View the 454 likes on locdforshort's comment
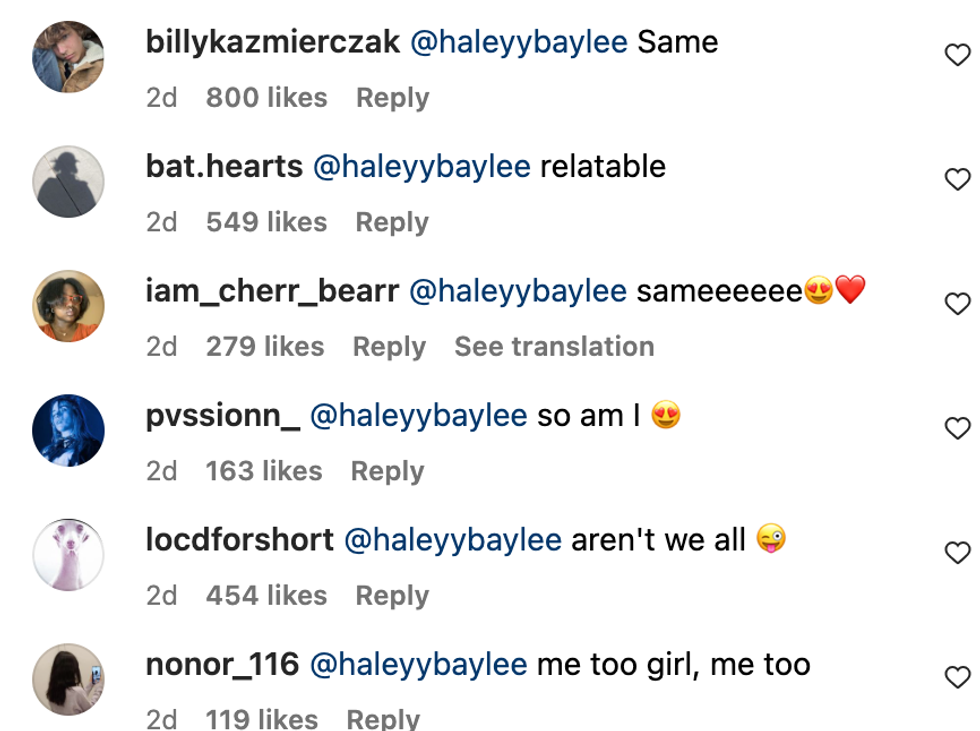The height and width of the screenshot is (731, 980). point(266,595)
